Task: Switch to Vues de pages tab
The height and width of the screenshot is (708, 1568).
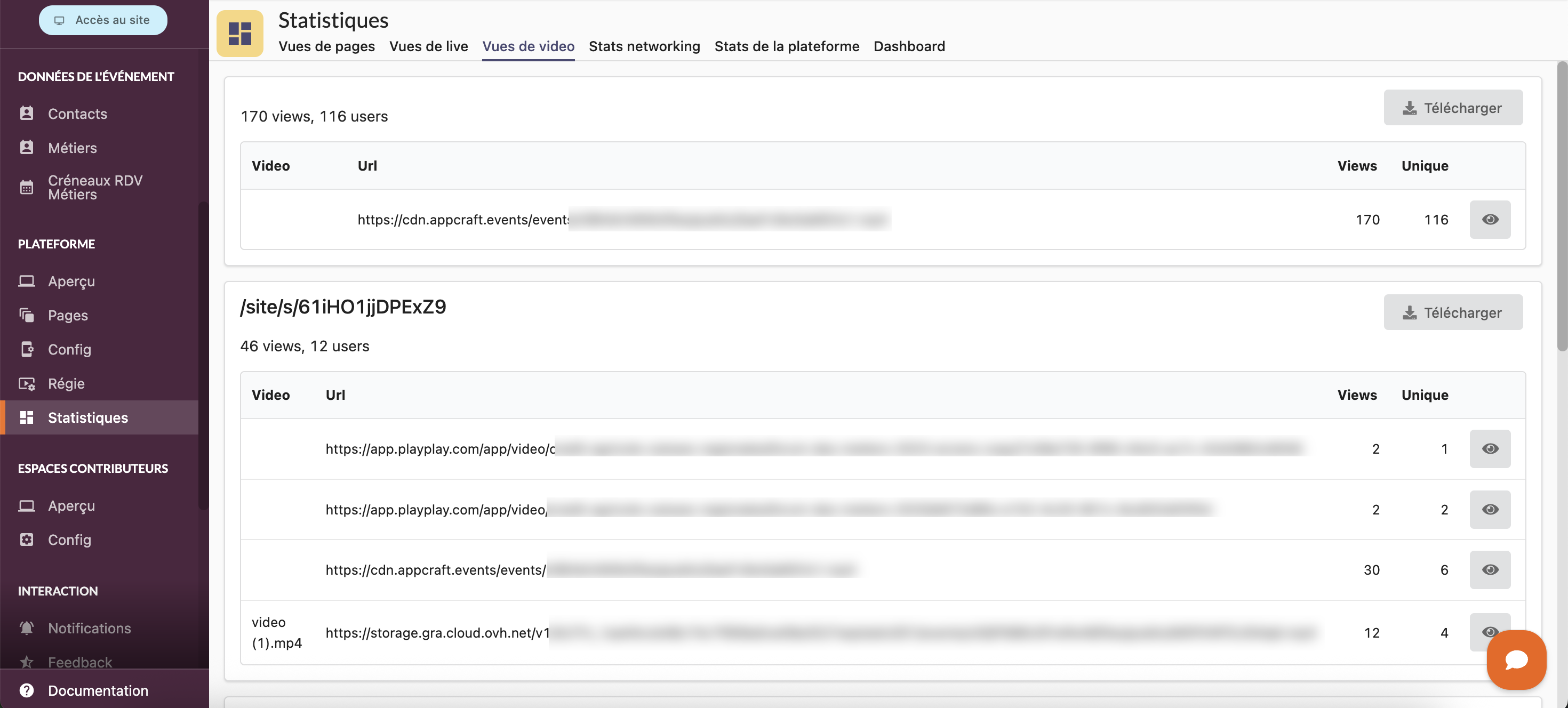Action: click(326, 46)
